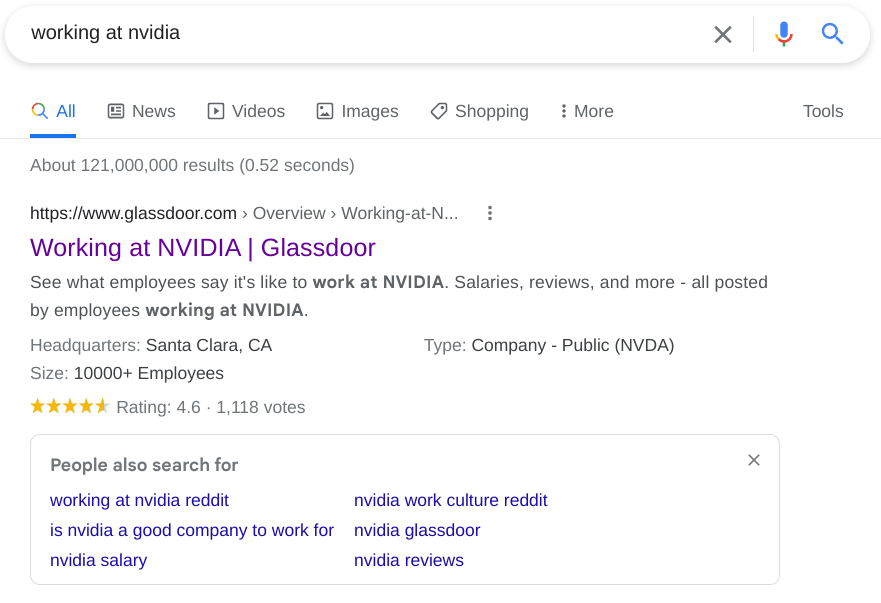
Task: Click the blue magnifying glass search button
Action: [x=832, y=34]
